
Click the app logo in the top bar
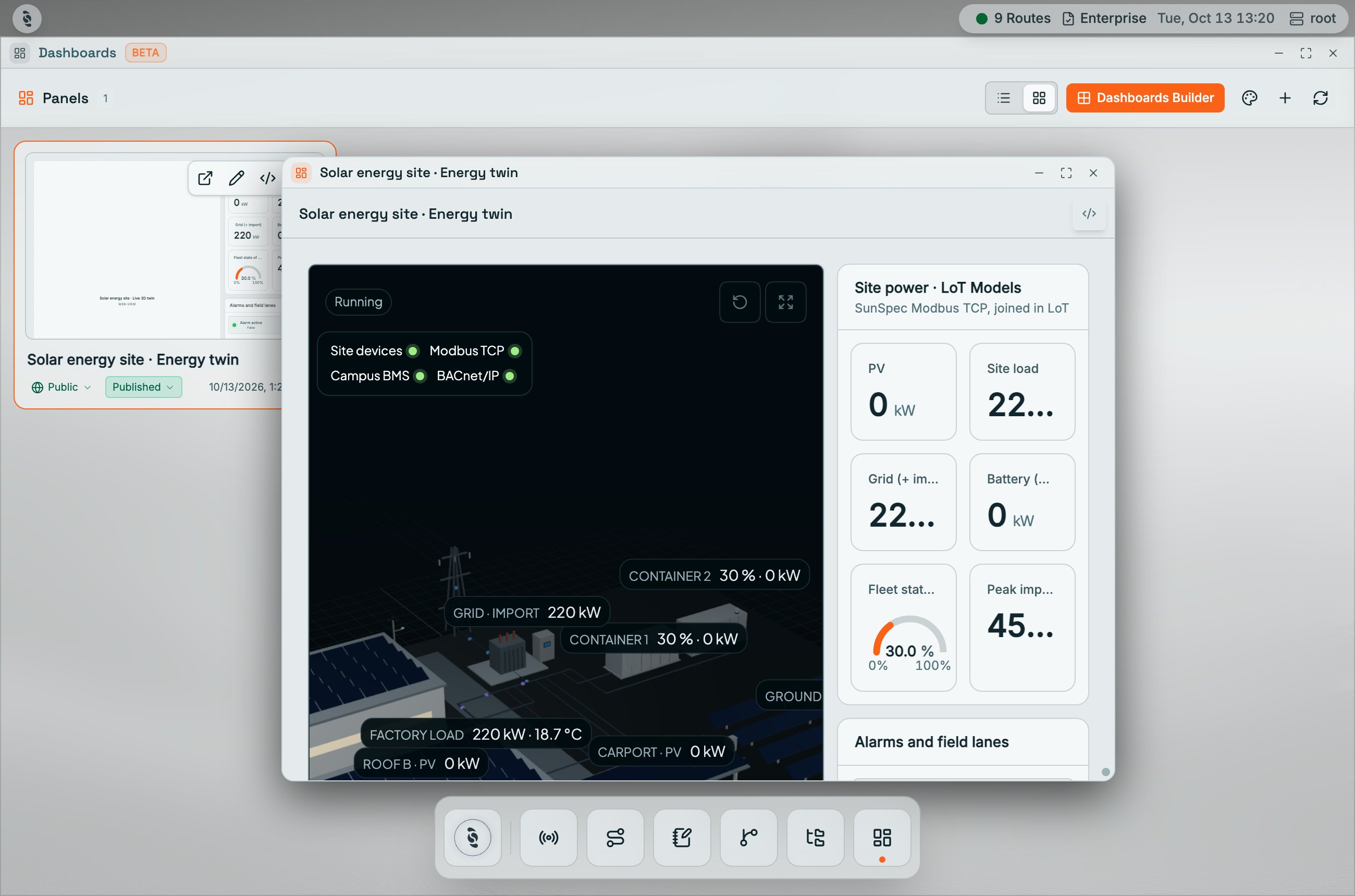[x=27, y=18]
